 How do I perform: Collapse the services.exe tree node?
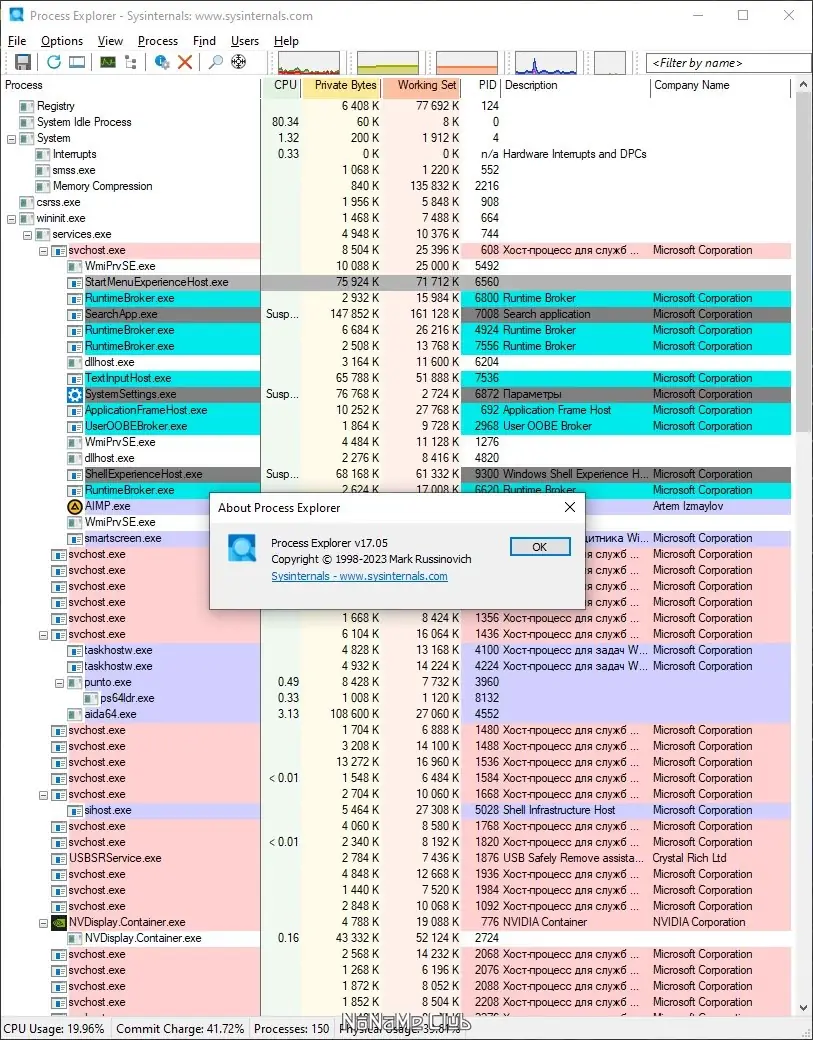(x=27, y=235)
